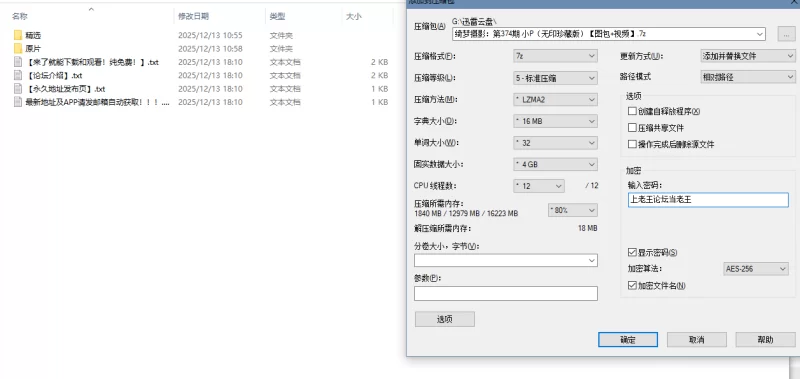Click the browse (...) button for archive path
Viewport: 800px width, 379px height.
pyautogui.click(x=786, y=34)
